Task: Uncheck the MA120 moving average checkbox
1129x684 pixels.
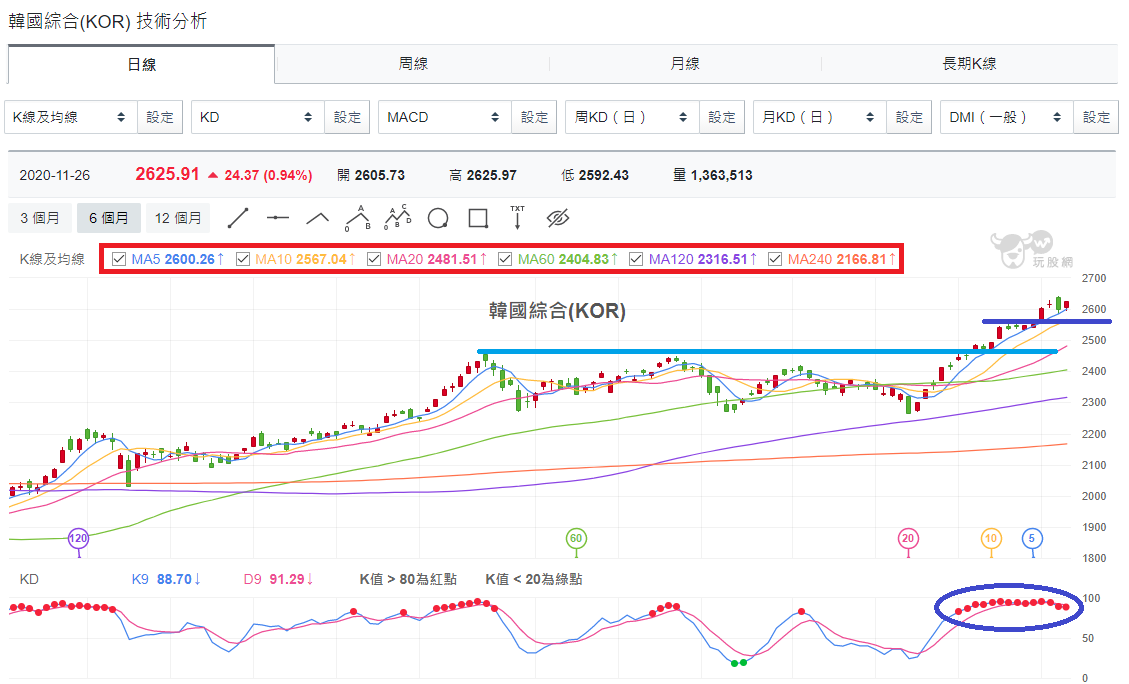Action: pos(636,259)
